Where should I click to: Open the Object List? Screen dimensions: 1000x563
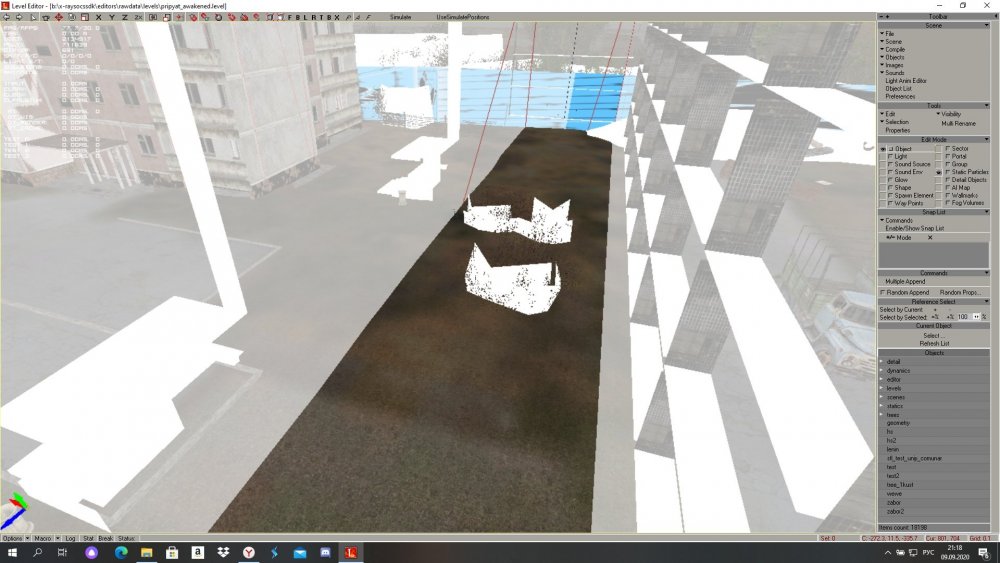pyautogui.click(x=898, y=89)
